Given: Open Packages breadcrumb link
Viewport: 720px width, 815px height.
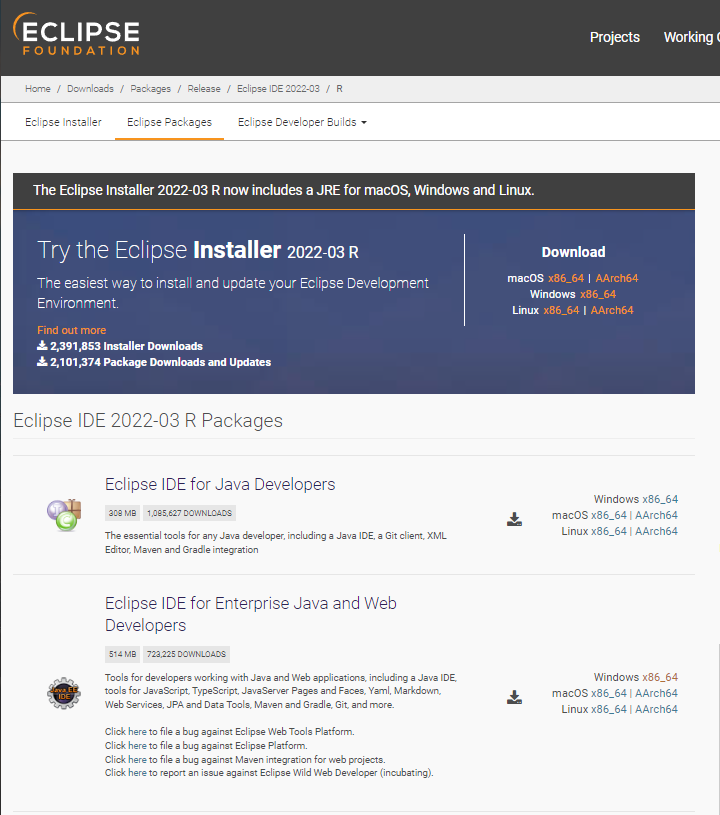Looking at the screenshot, I should (x=151, y=89).
